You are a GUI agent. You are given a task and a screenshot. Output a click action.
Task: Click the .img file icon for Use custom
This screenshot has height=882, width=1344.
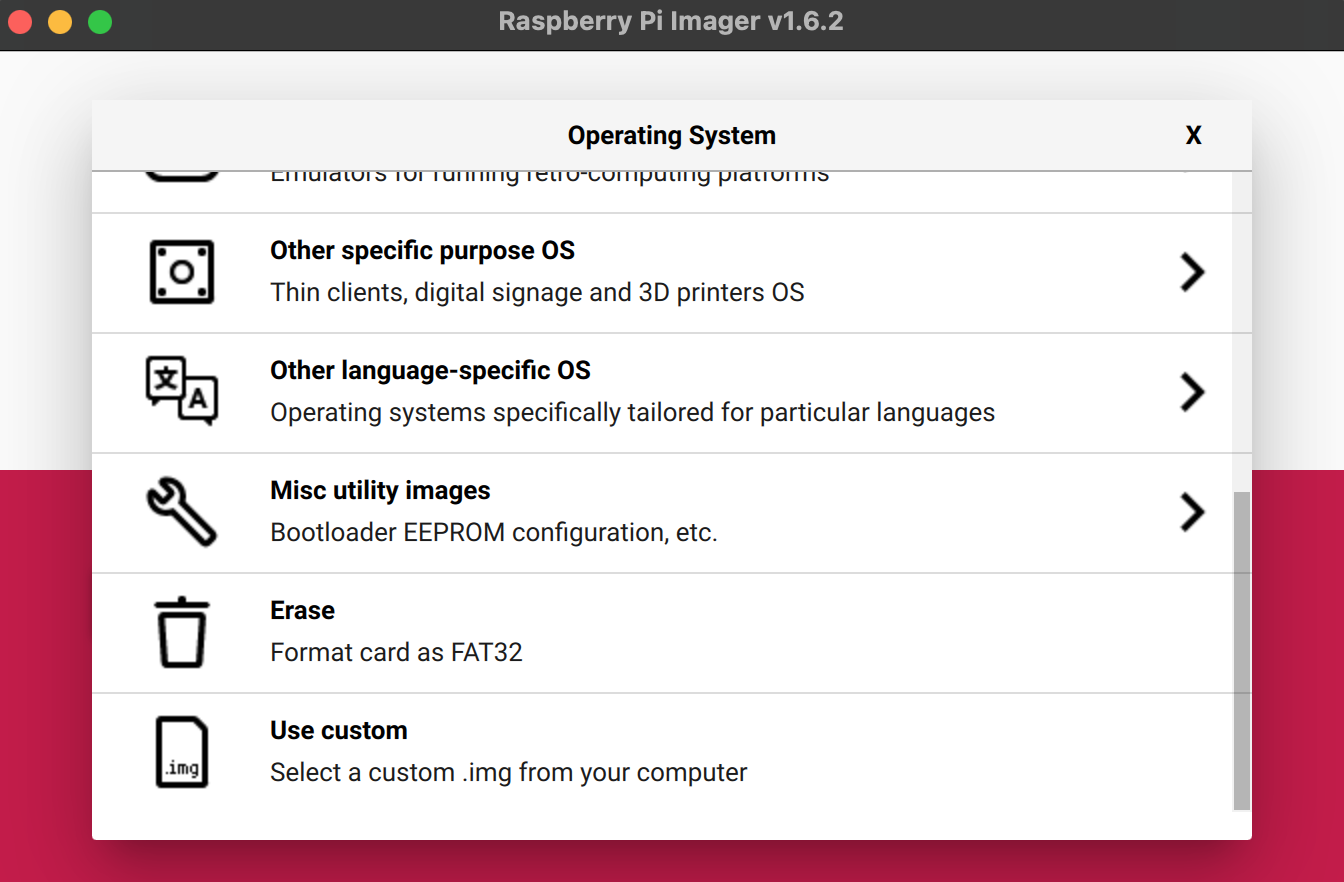point(182,750)
